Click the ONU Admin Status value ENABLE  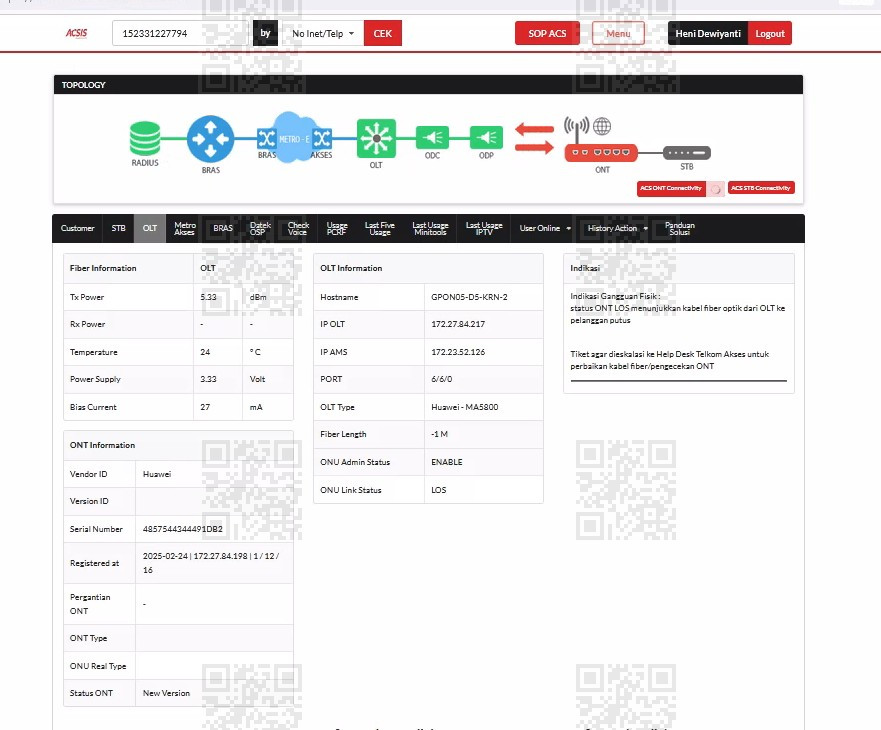447,462
